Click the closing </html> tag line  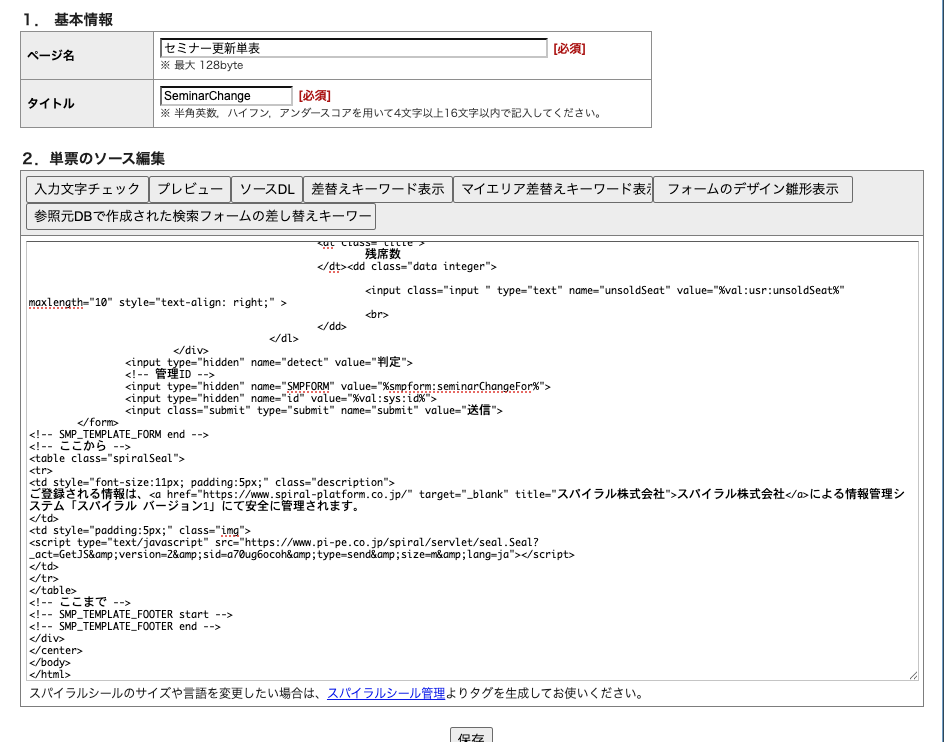[49, 675]
